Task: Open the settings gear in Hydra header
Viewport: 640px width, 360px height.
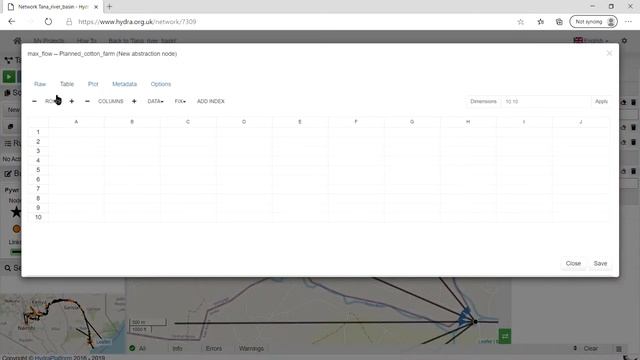Action: tap(624, 40)
